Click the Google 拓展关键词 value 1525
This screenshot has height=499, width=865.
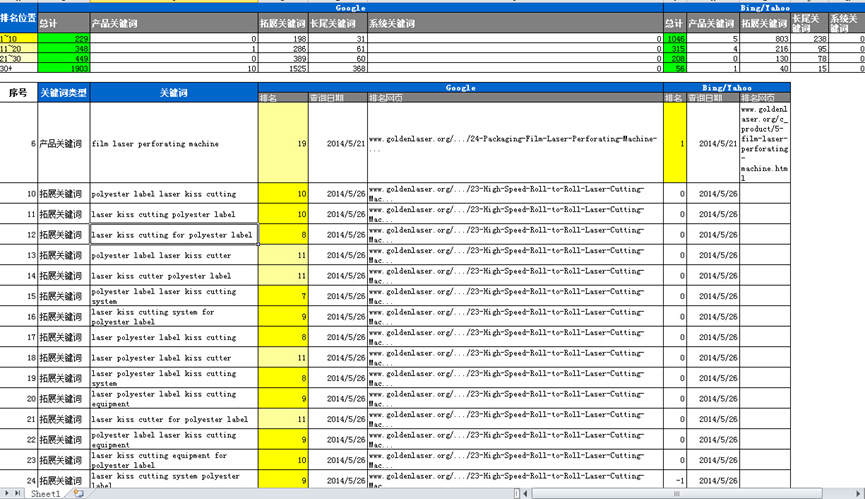(x=282, y=69)
